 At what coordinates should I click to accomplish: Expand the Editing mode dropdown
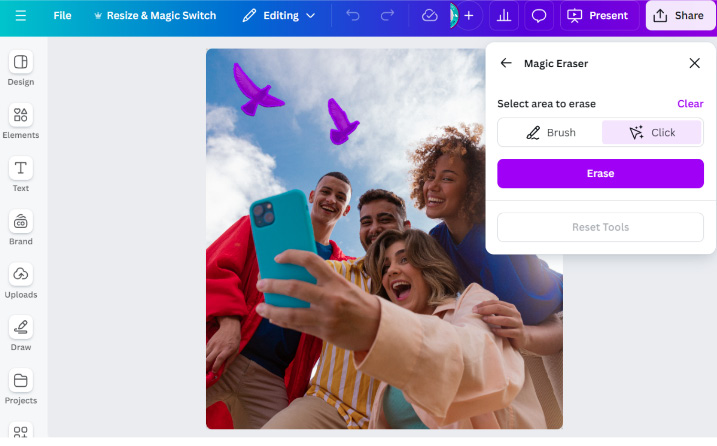tap(279, 16)
